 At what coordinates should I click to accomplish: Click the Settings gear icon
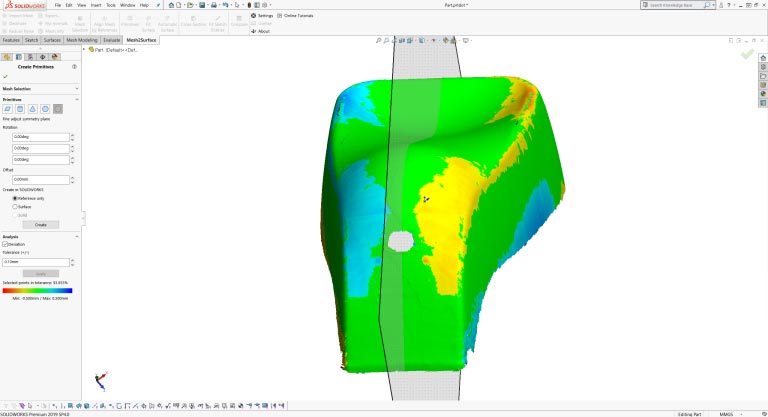point(254,16)
